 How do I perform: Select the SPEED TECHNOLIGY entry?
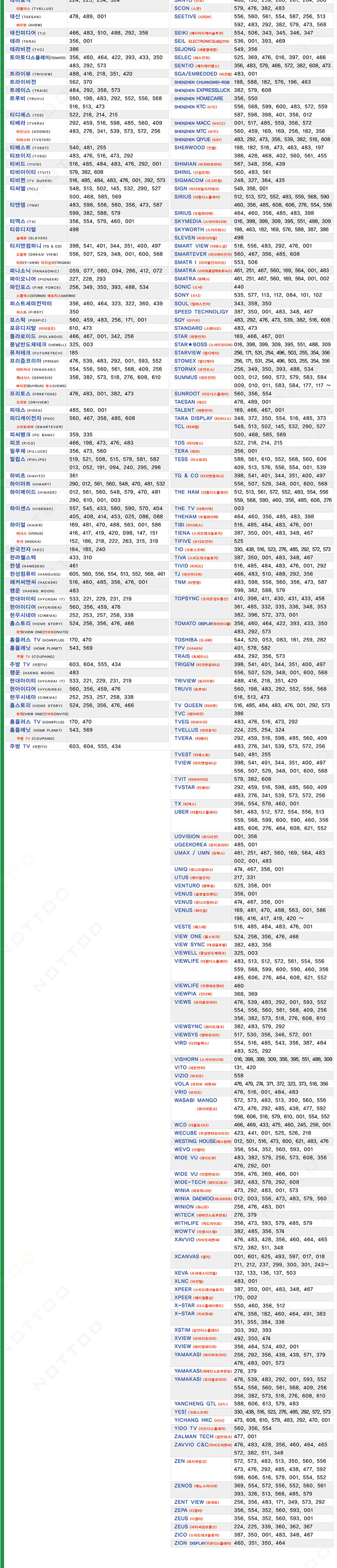pyautogui.click(x=201, y=311)
